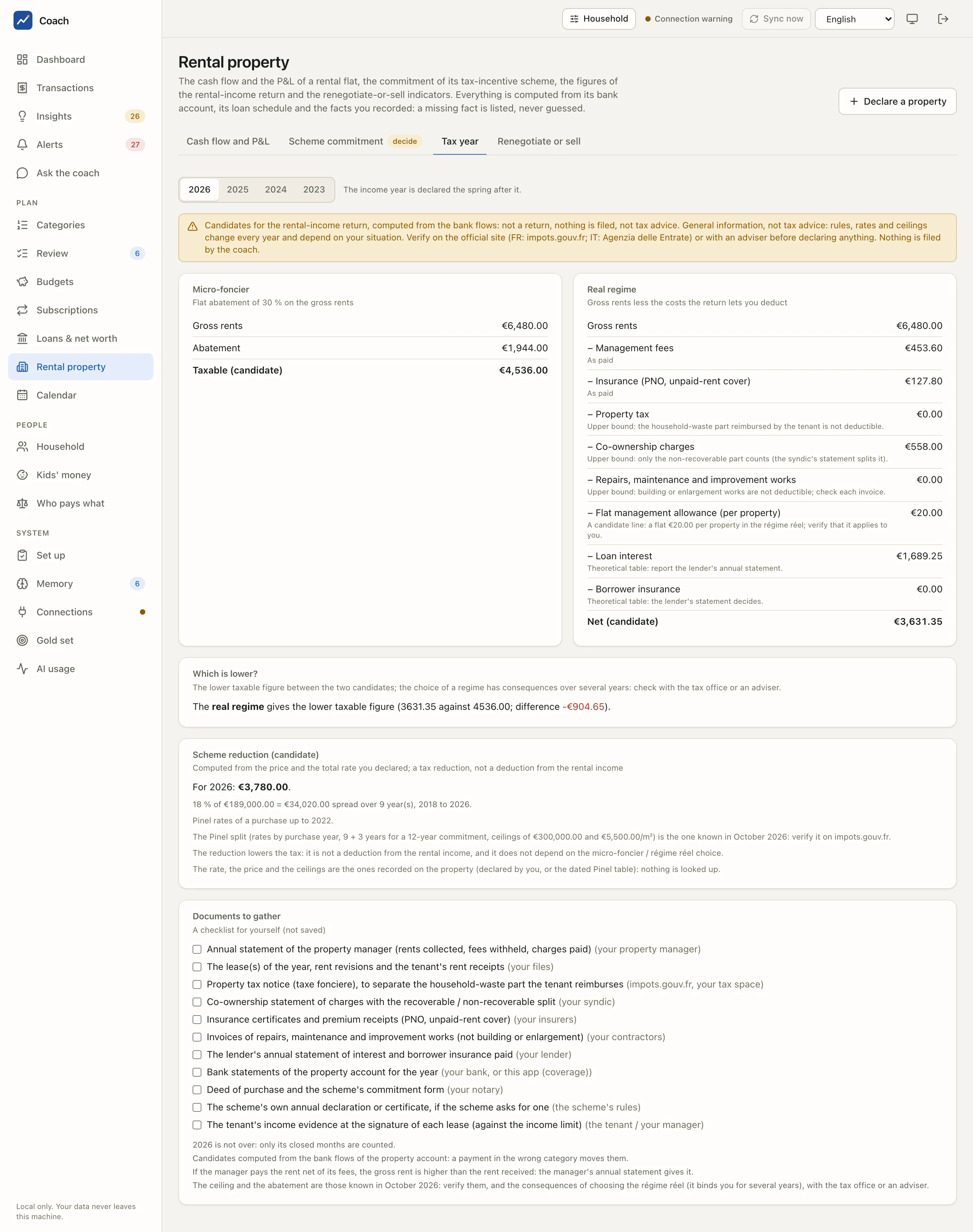Check the tenant's income evidence checkbox
This screenshot has width=973, height=1232.
[197, 1125]
